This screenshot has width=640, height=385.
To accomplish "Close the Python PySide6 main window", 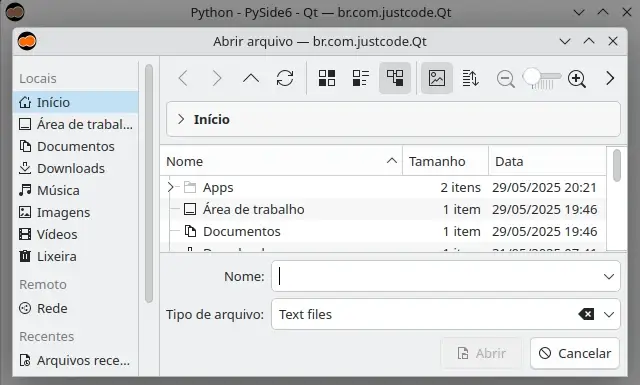I will pyautogui.click(x=627, y=12).
